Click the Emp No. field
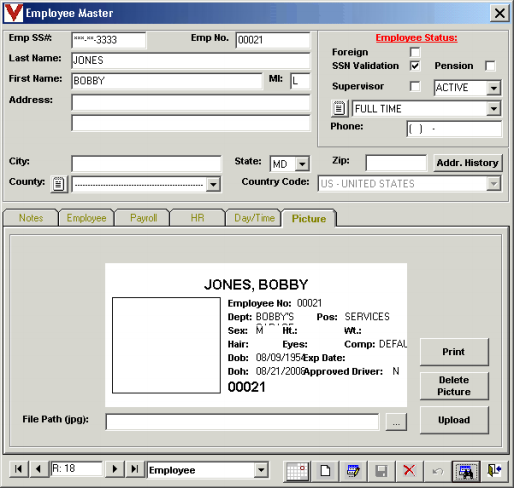 (273, 40)
